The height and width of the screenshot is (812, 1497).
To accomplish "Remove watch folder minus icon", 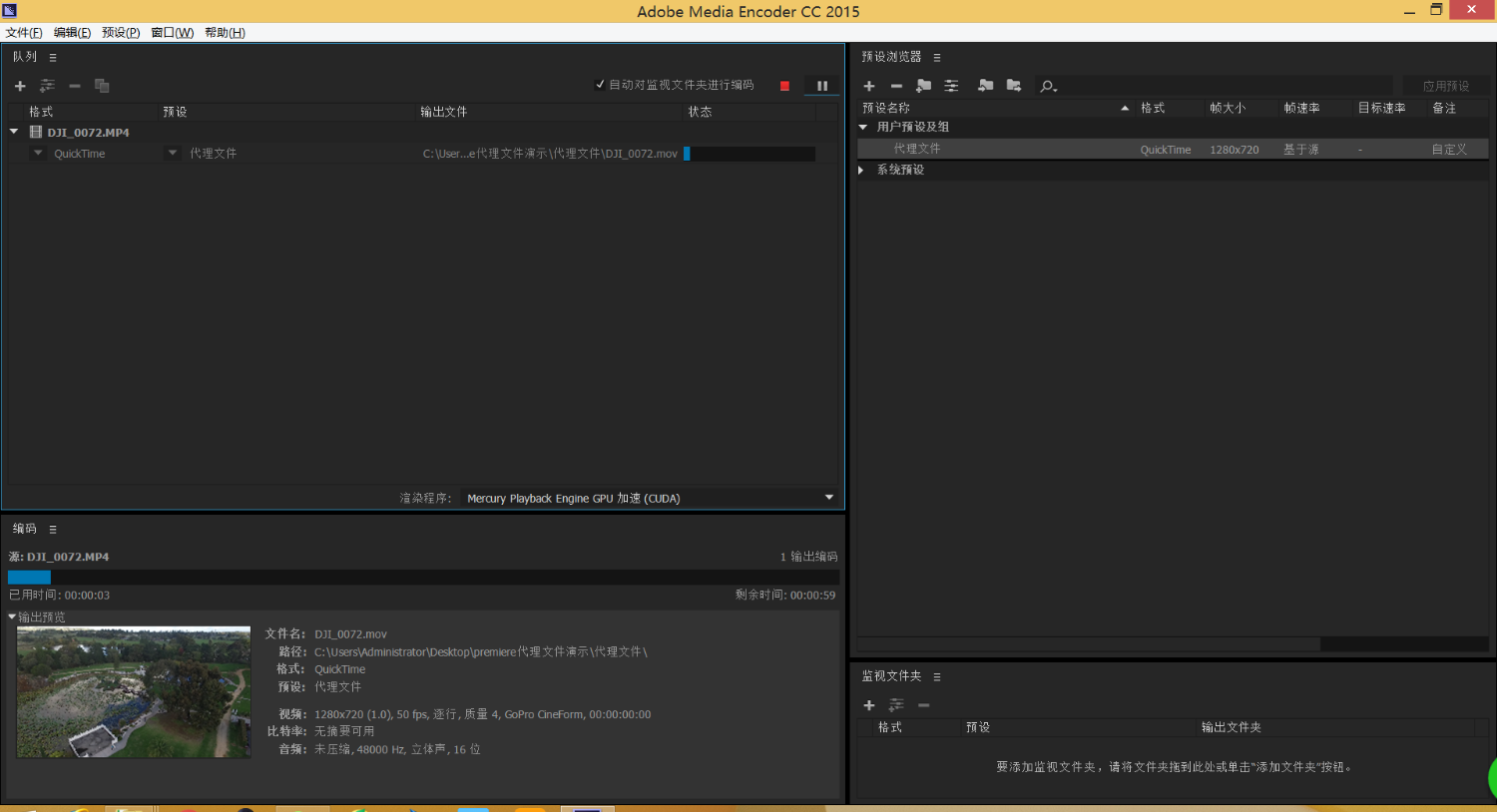I will [x=924, y=705].
